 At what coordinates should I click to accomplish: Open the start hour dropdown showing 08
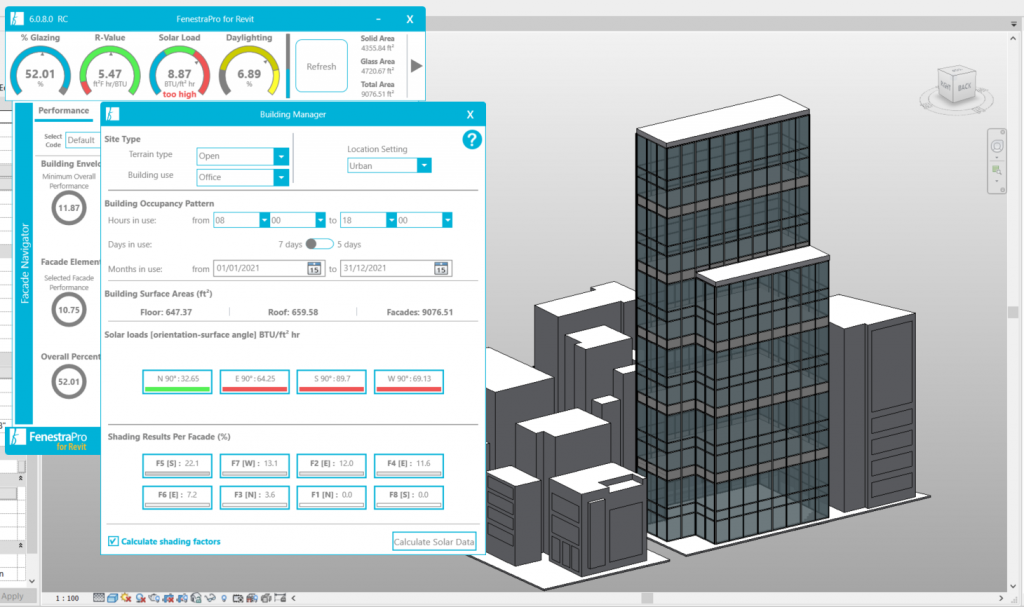(x=264, y=220)
